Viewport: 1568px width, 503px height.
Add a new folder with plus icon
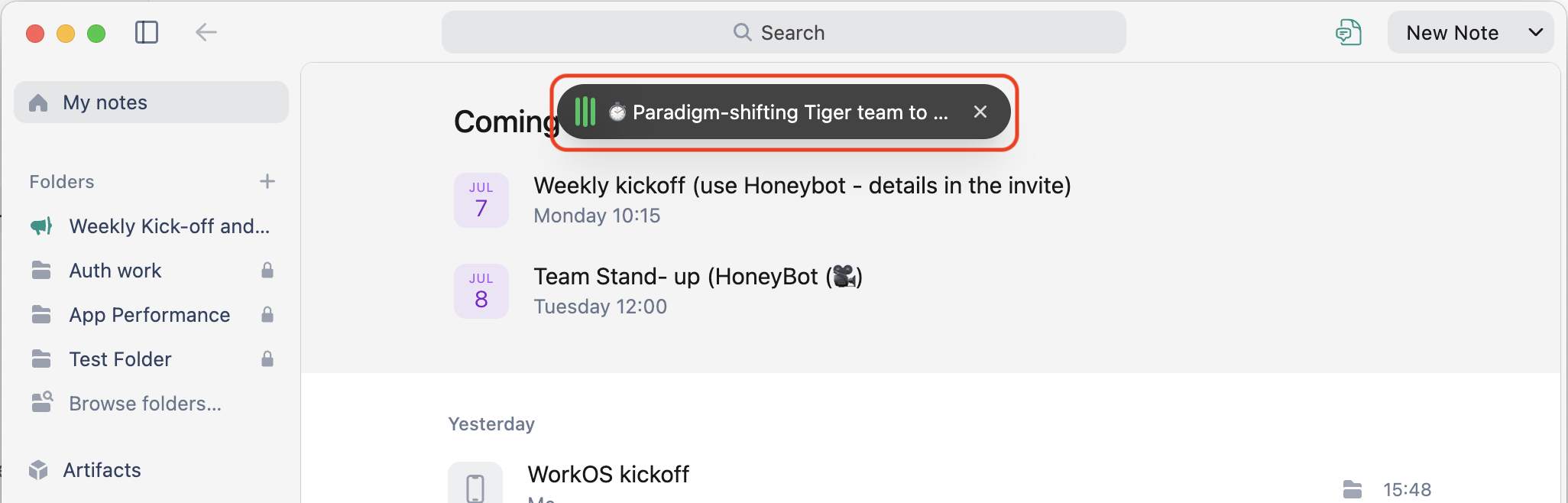click(267, 182)
